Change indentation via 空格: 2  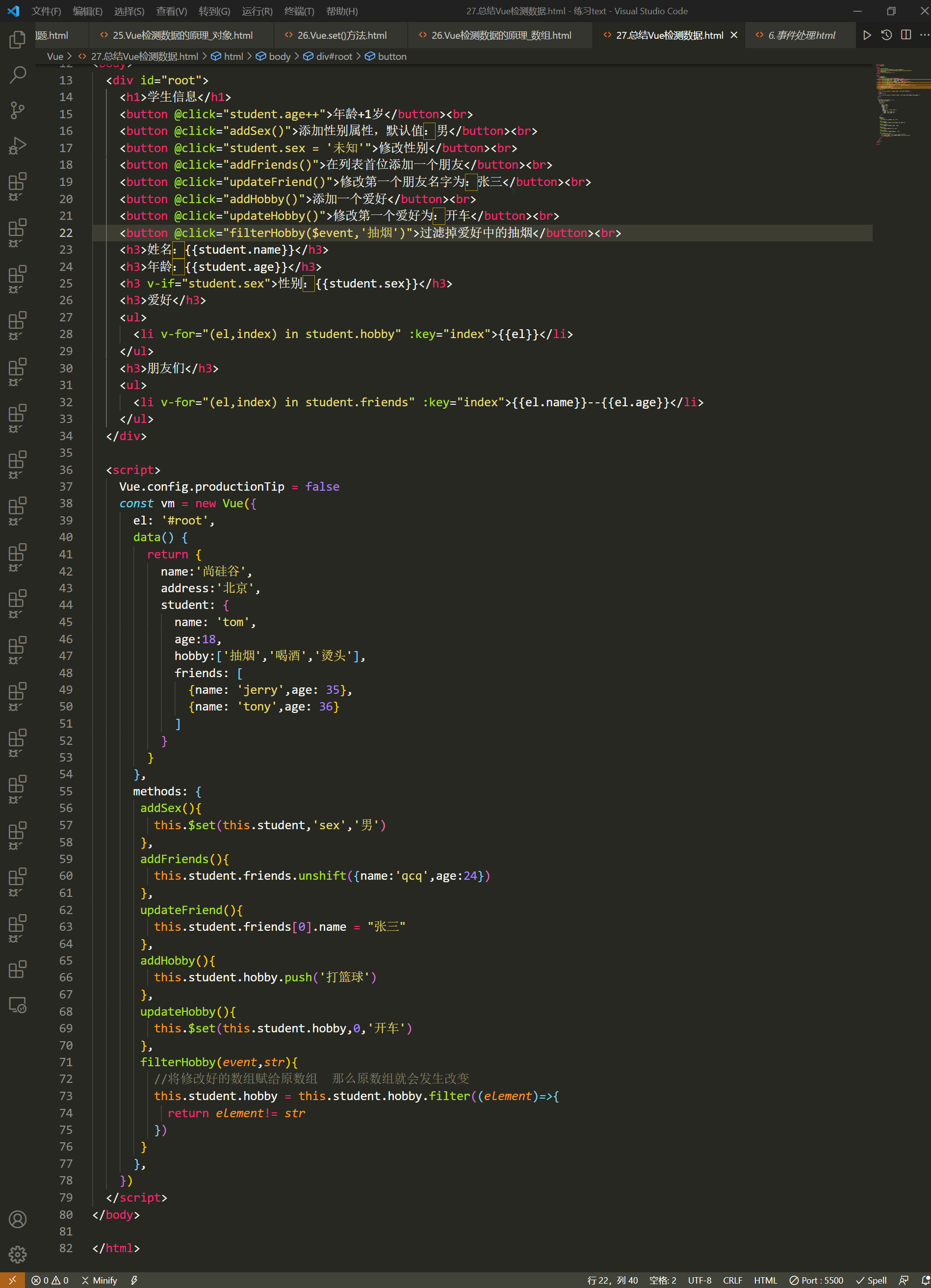663,1280
